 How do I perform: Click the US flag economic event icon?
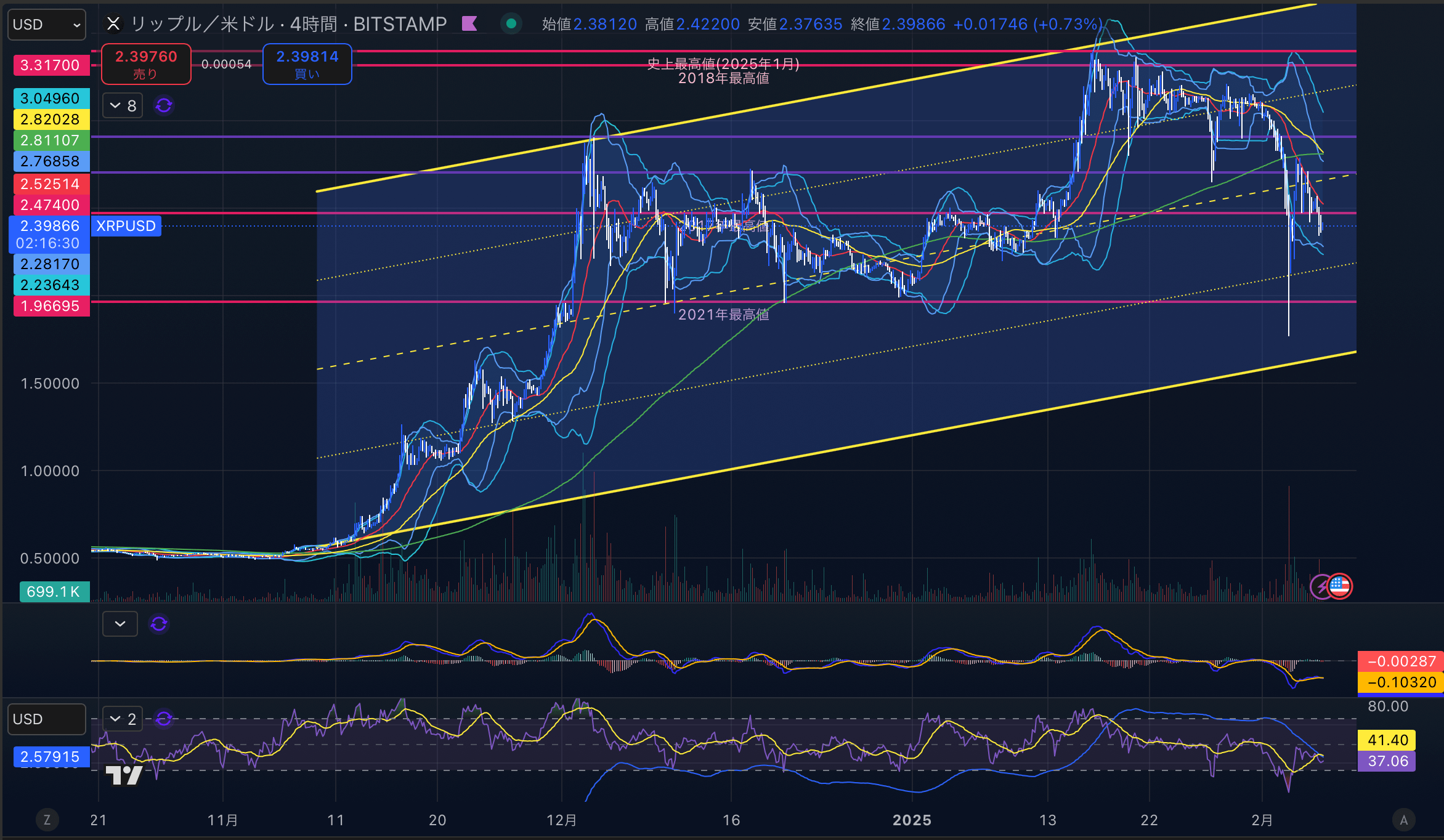(x=1339, y=586)
